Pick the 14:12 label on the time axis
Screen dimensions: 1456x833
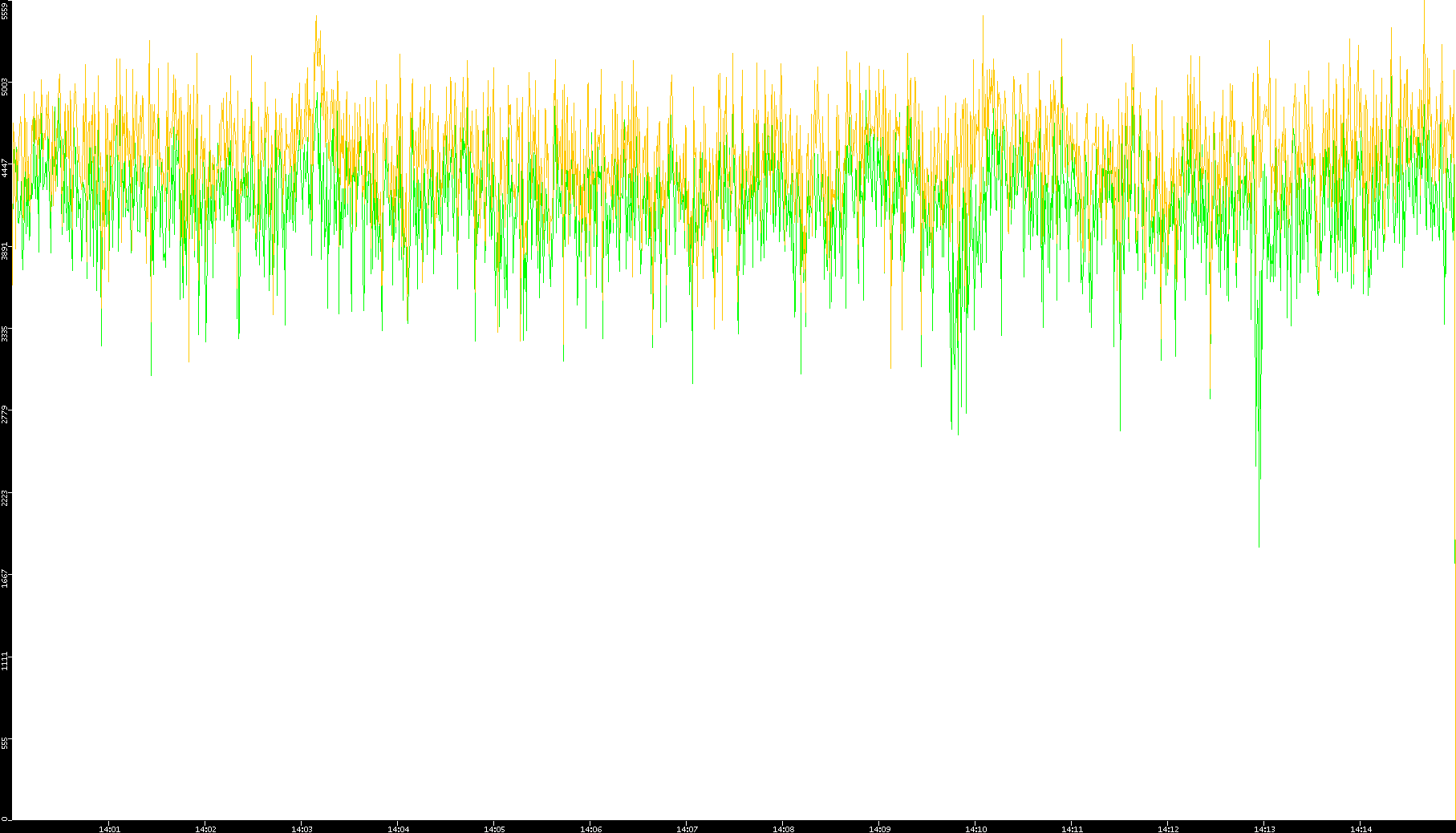click(1168, 829)
